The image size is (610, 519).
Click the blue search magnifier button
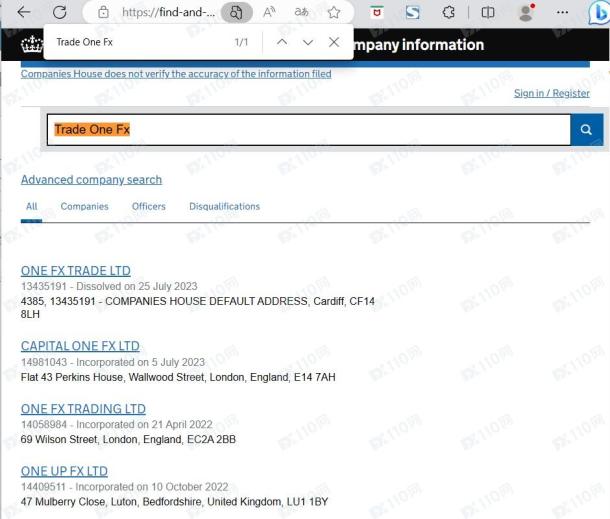click(x=587, y=130)
